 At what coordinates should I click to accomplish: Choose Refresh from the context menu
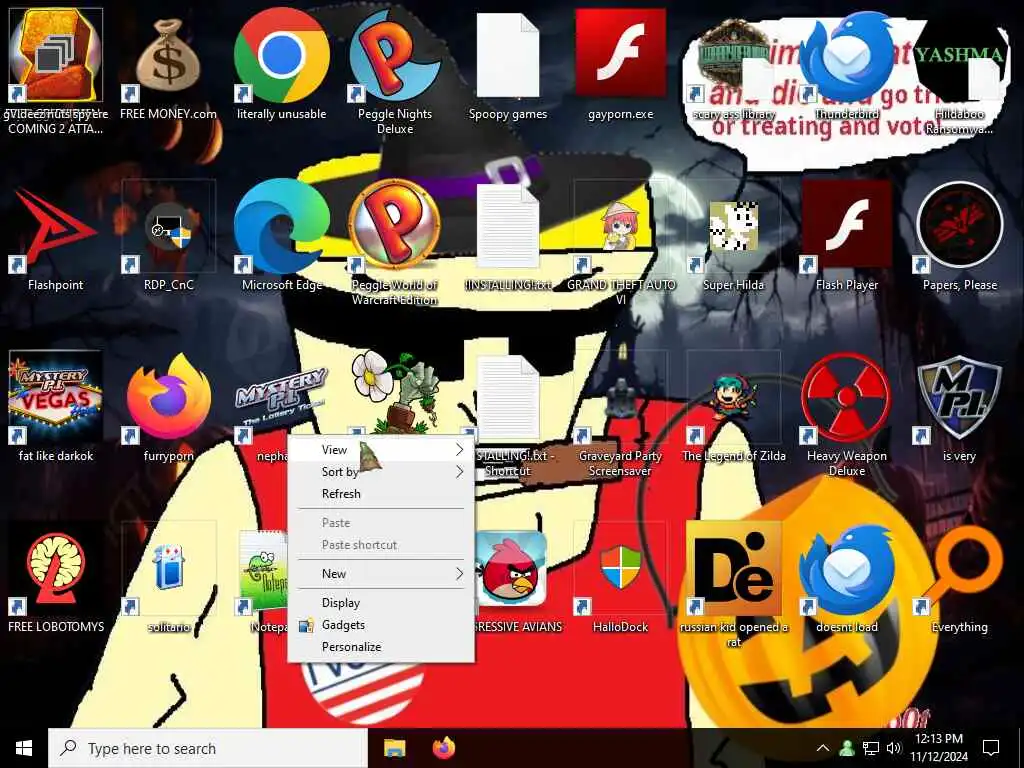point(381,494)
